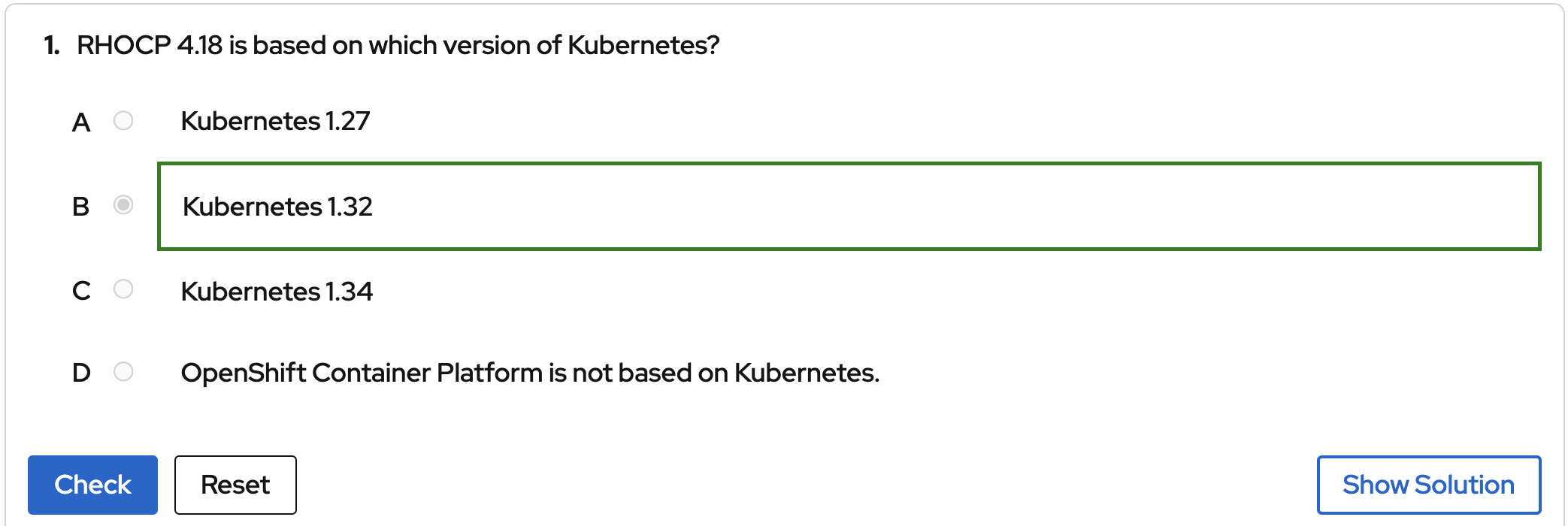Click the Kubernetes 1.32 answer text
This screenshot has width=1568, height=526.
(277, 207)
